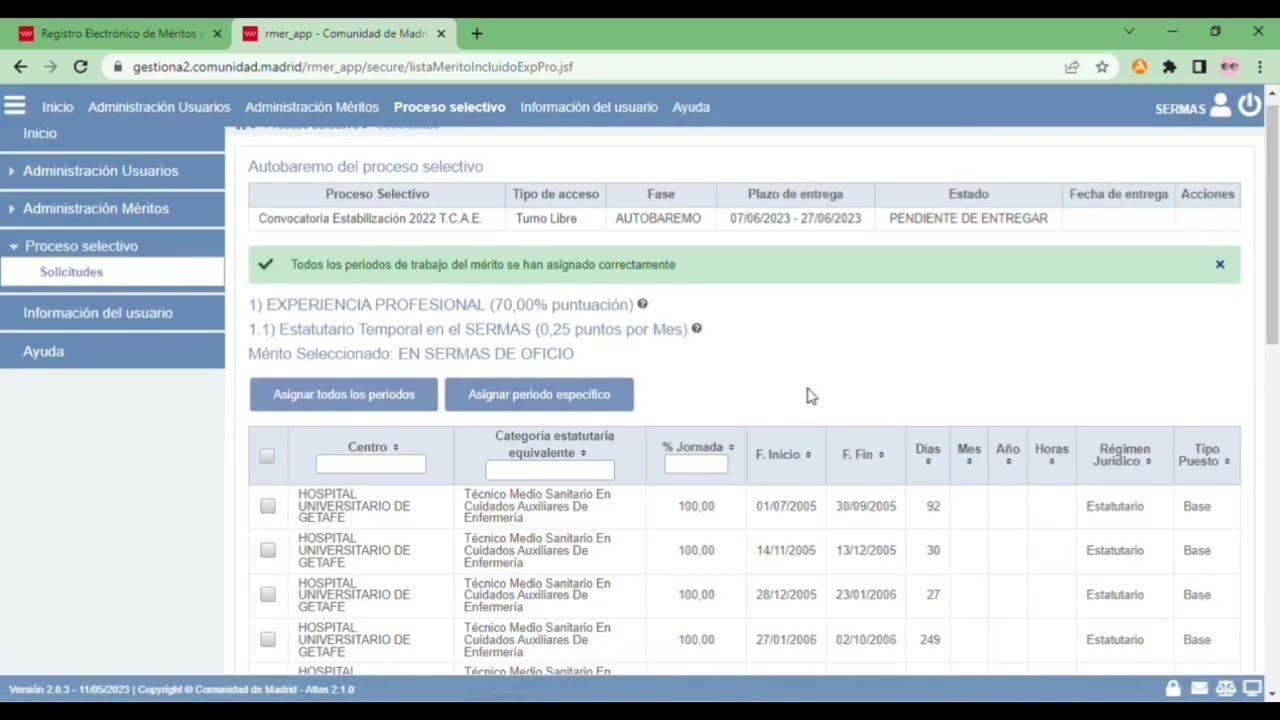Open Información del usuario in the top navigation

point(589,107)
